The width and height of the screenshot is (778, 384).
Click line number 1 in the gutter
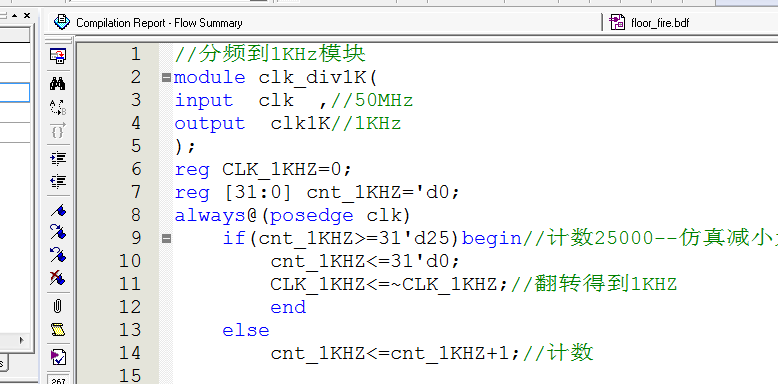(136, 54)
